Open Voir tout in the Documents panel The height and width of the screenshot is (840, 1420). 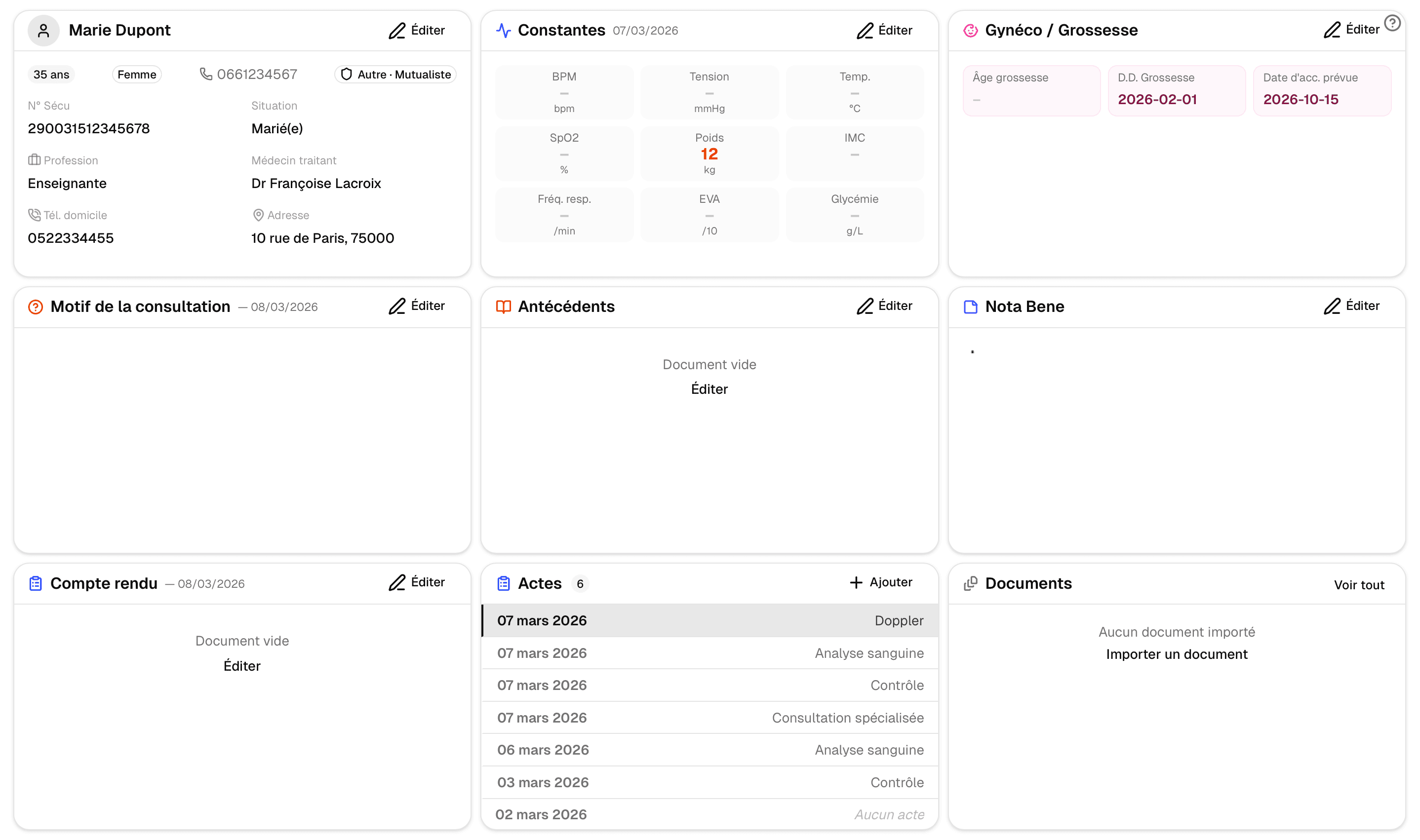point(1359,585)
